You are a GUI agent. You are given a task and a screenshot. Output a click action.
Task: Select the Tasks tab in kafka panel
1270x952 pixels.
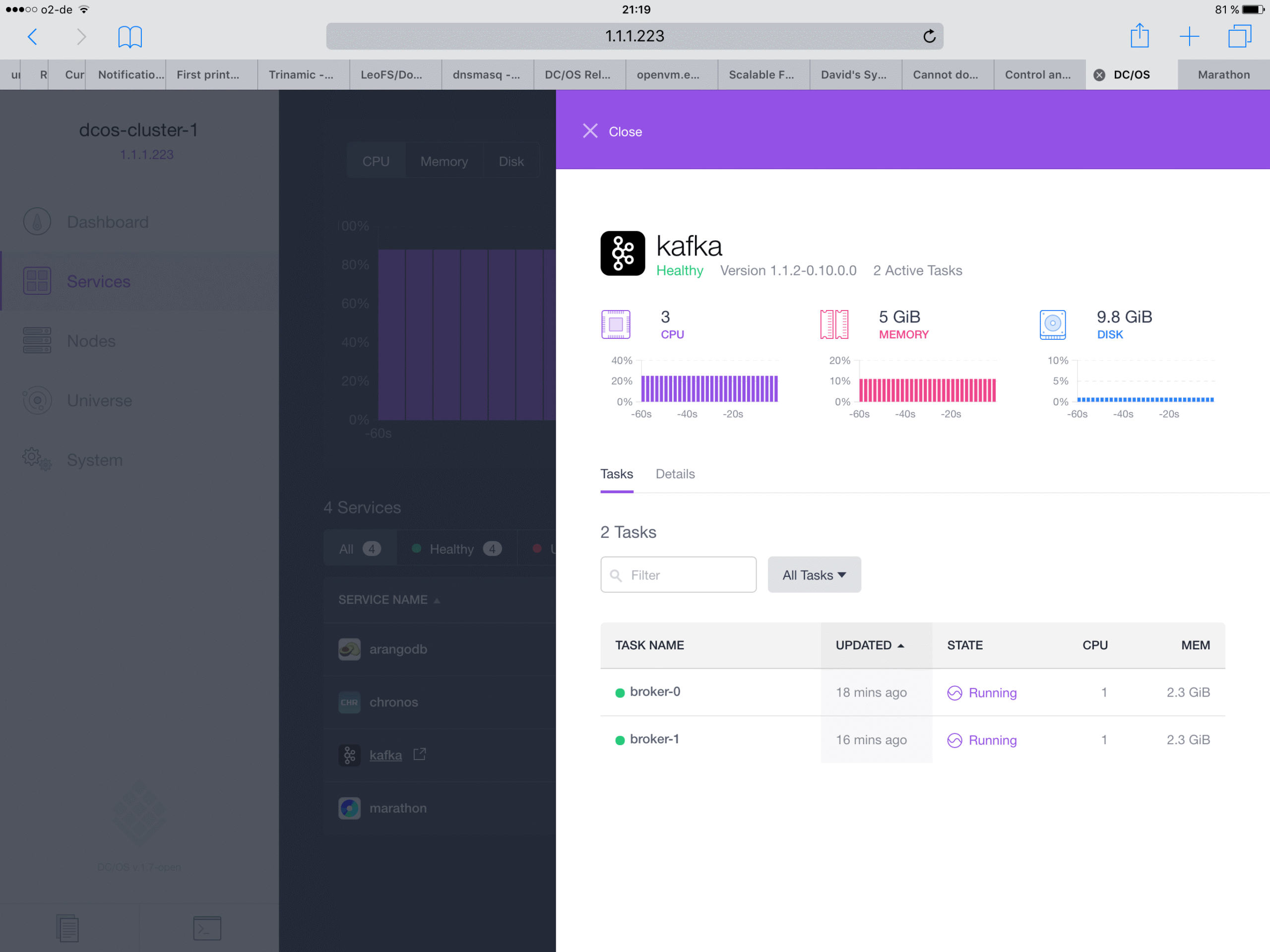617,474
